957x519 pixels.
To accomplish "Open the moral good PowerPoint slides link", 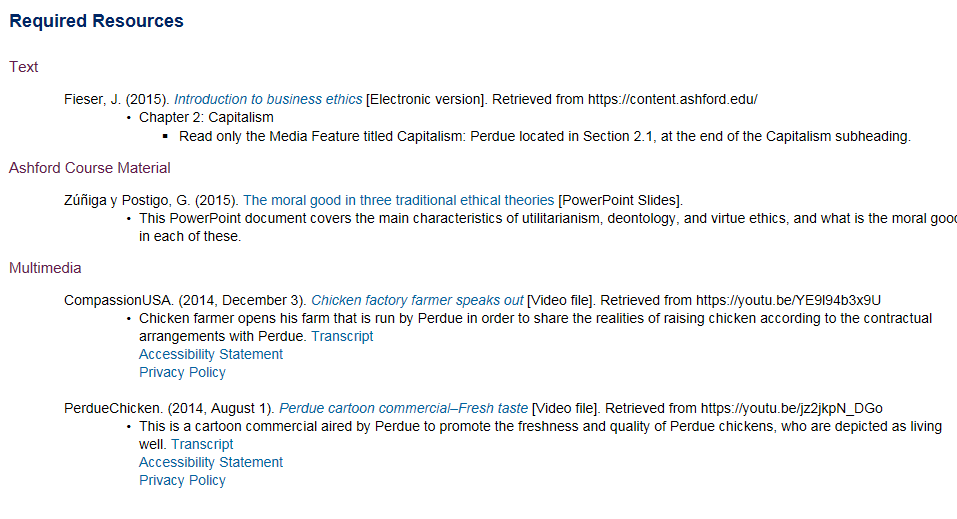I will coord(398,200).
